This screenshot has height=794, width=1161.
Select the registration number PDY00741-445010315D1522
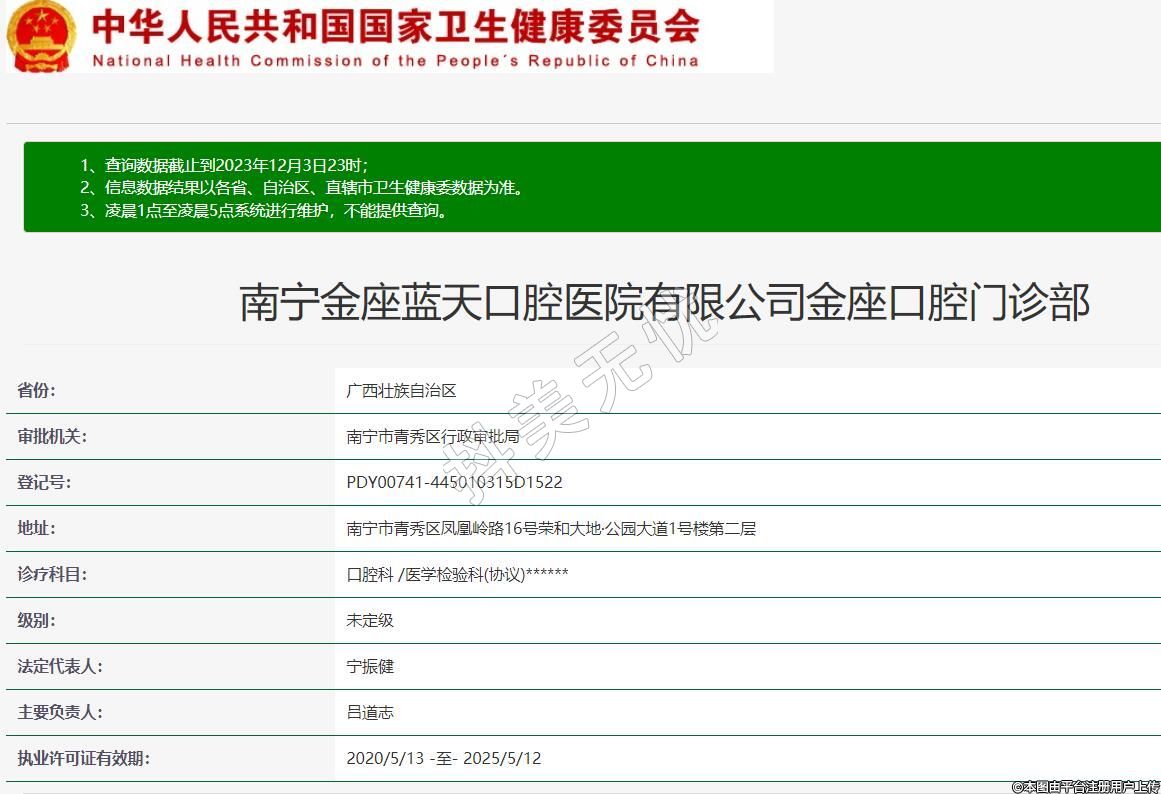coord(454,483)
